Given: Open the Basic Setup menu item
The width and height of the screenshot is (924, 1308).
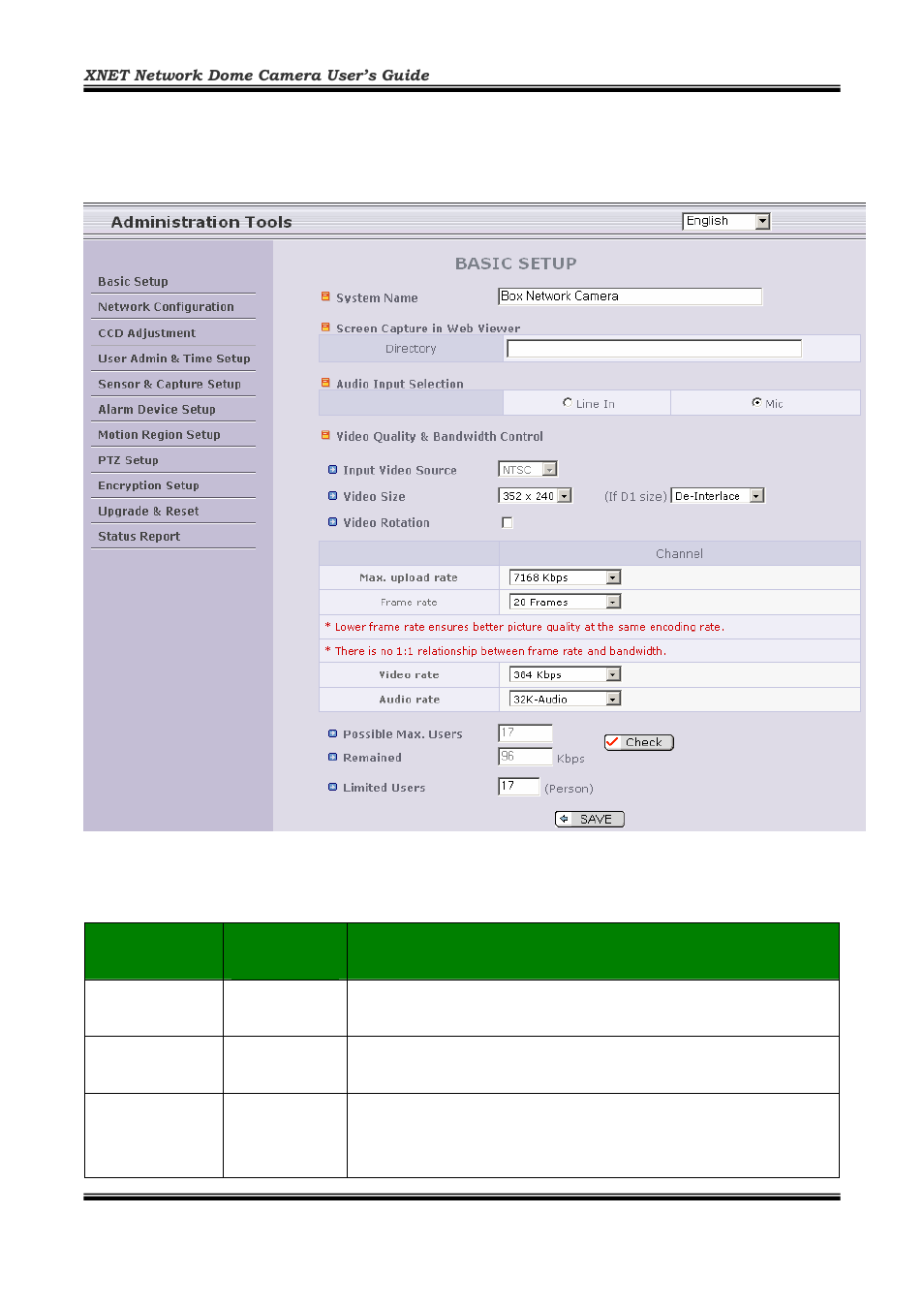Looking at the screenshot, I should coord(133,282).
